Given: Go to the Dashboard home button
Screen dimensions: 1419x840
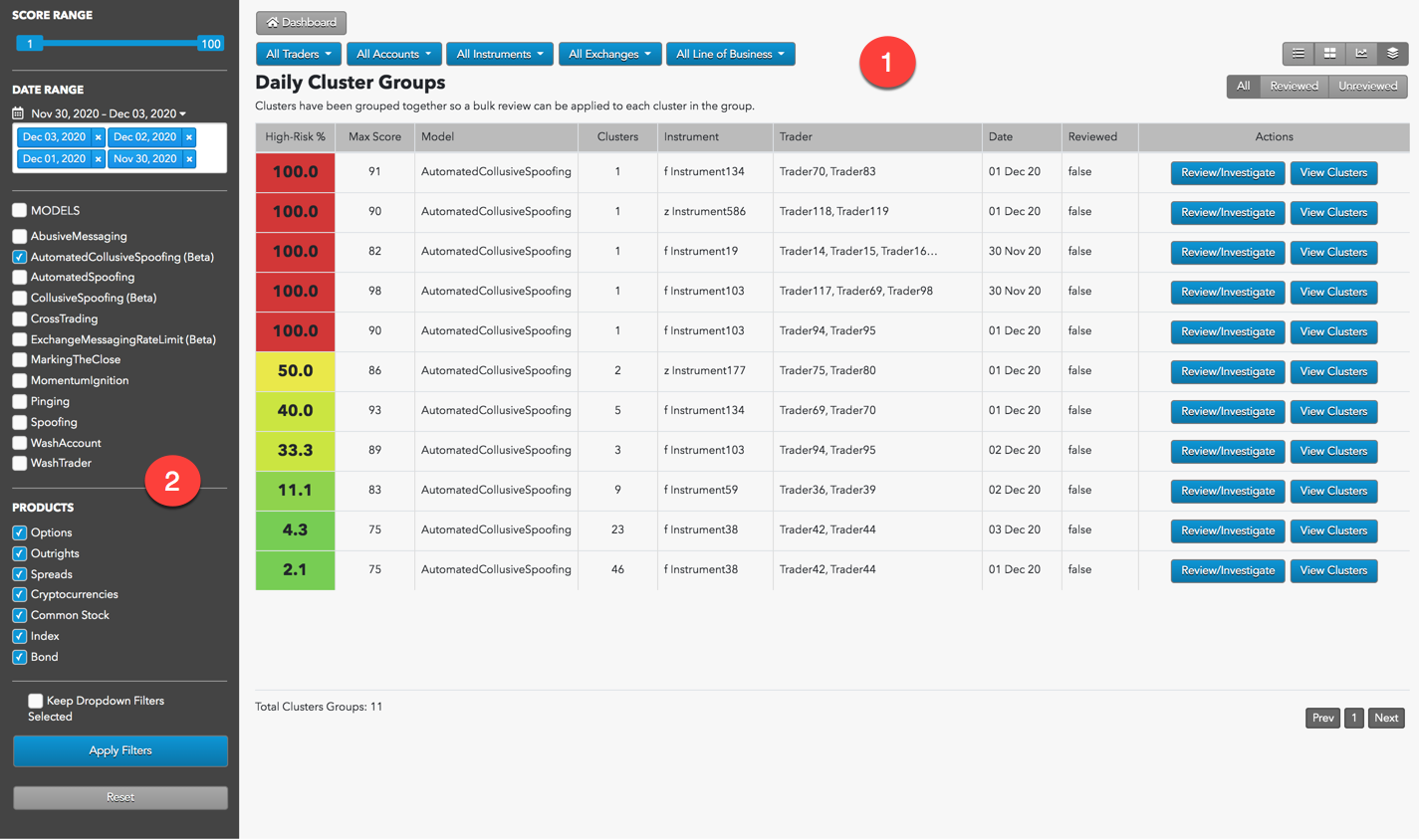Looking at the screenshot, I should (x=302, y=22).
